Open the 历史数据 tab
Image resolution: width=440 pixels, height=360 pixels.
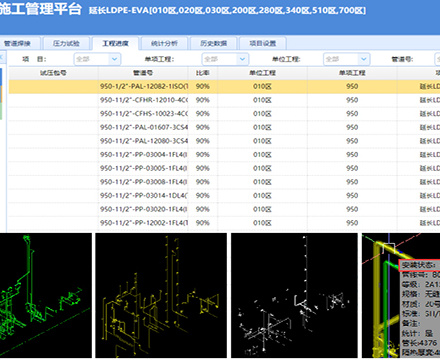tap(214, 43)
